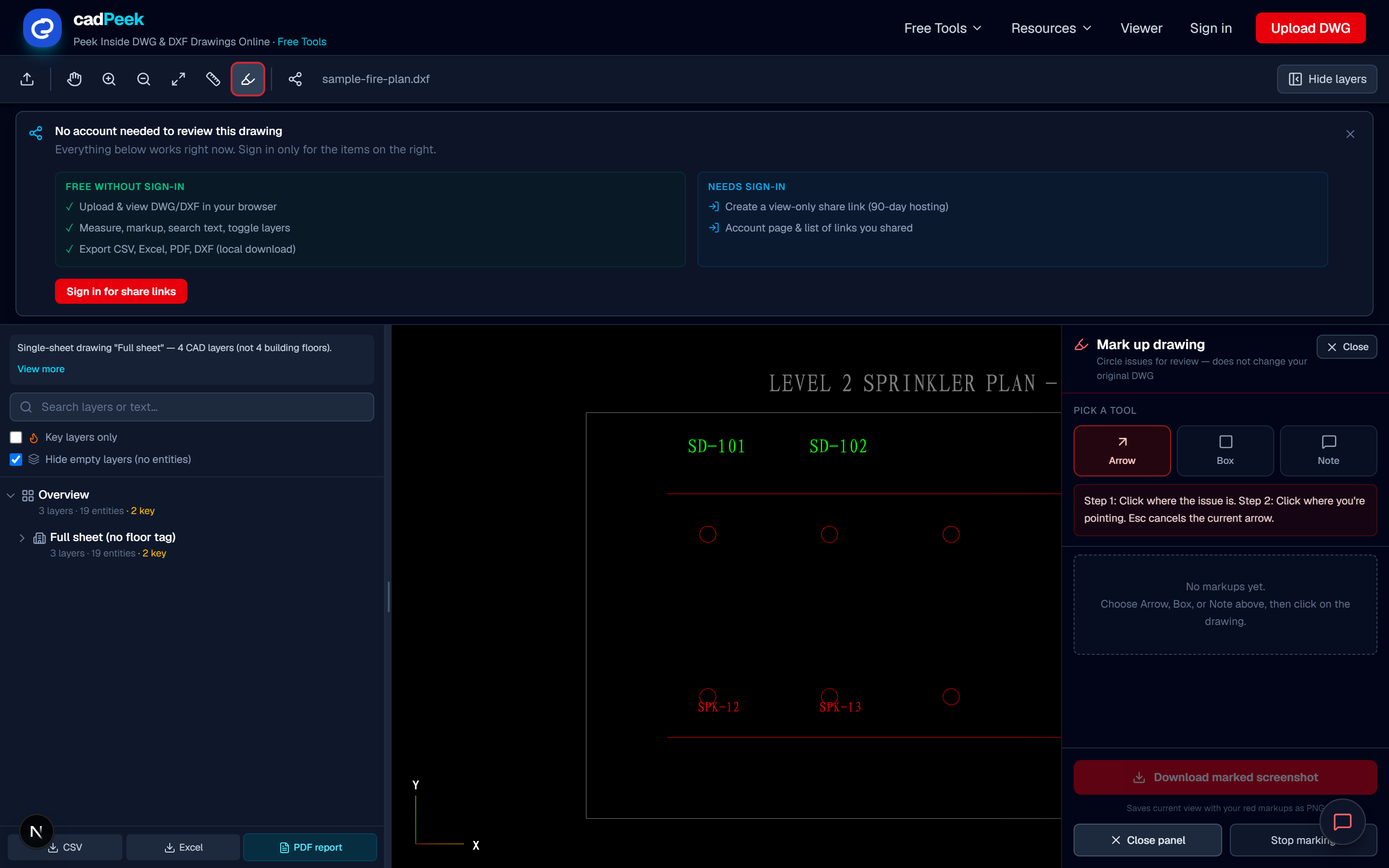
Task: Click the zoom out magnifier icon
Action: point(144,79)
